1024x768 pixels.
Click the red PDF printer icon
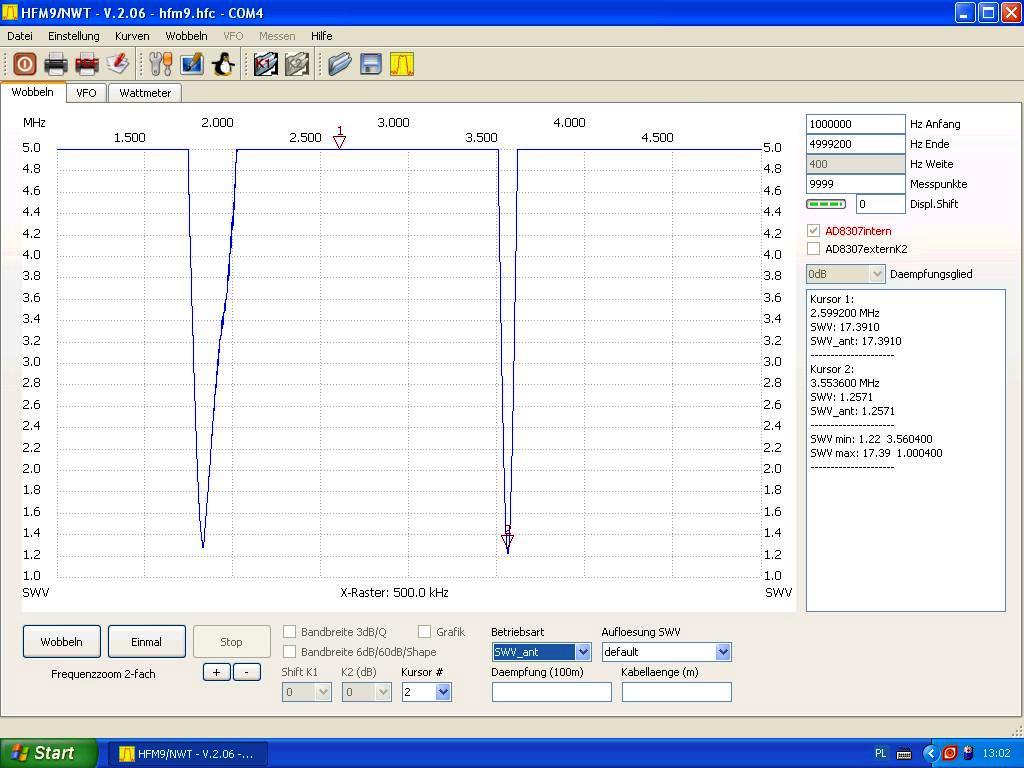87,65
